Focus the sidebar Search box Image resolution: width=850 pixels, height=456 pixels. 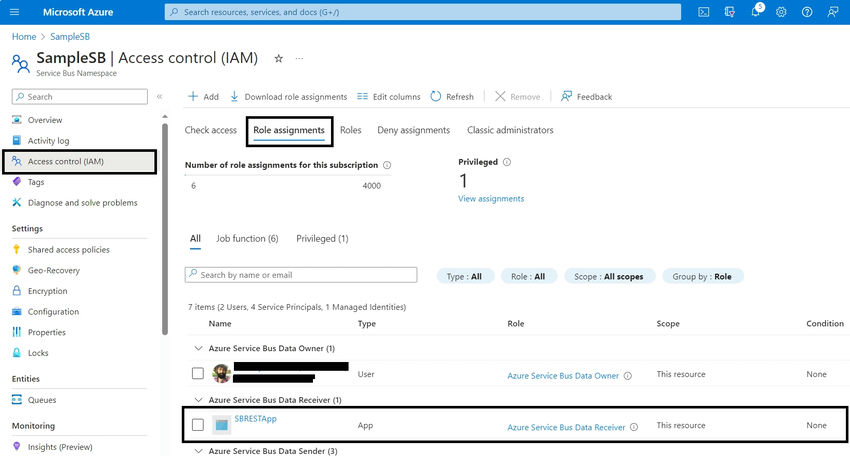[x=80, y=97]
